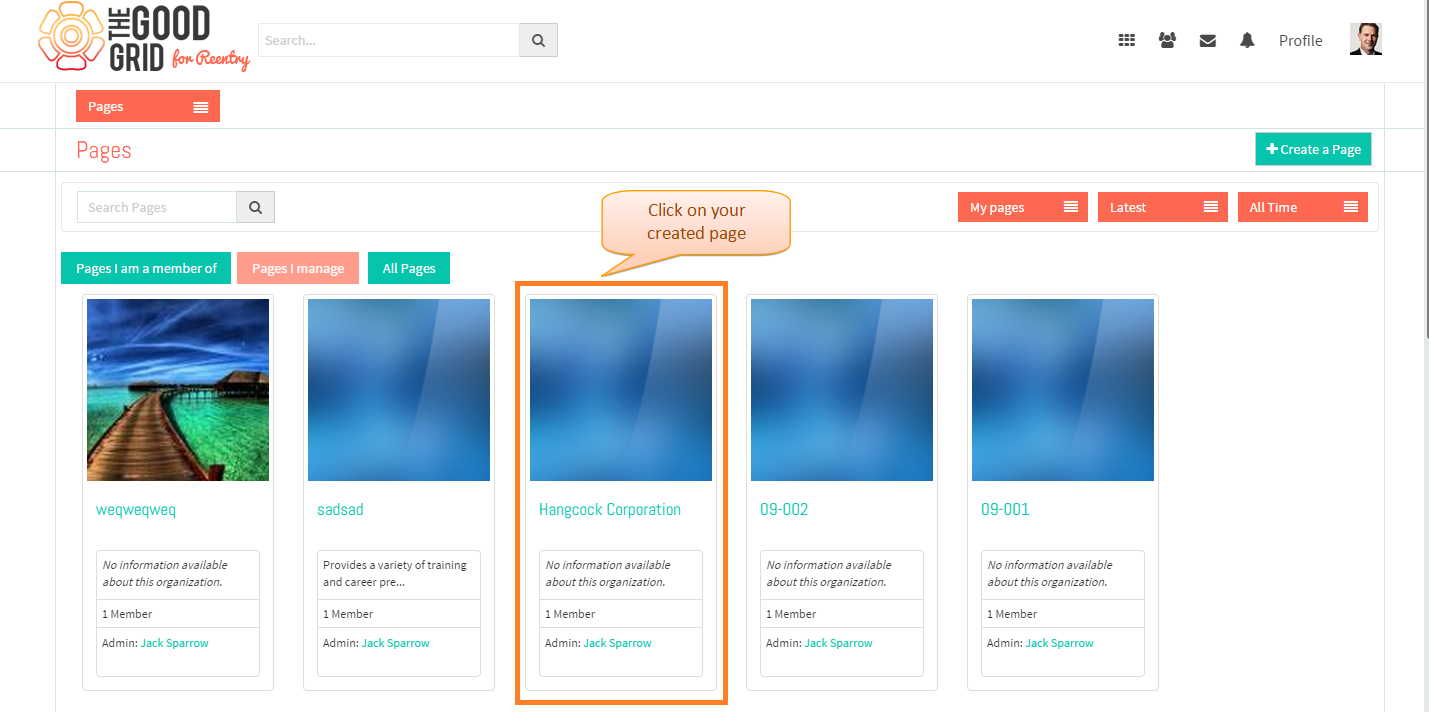
Task: Open the 09-002 page thumbnail
Action: [842, 390]
